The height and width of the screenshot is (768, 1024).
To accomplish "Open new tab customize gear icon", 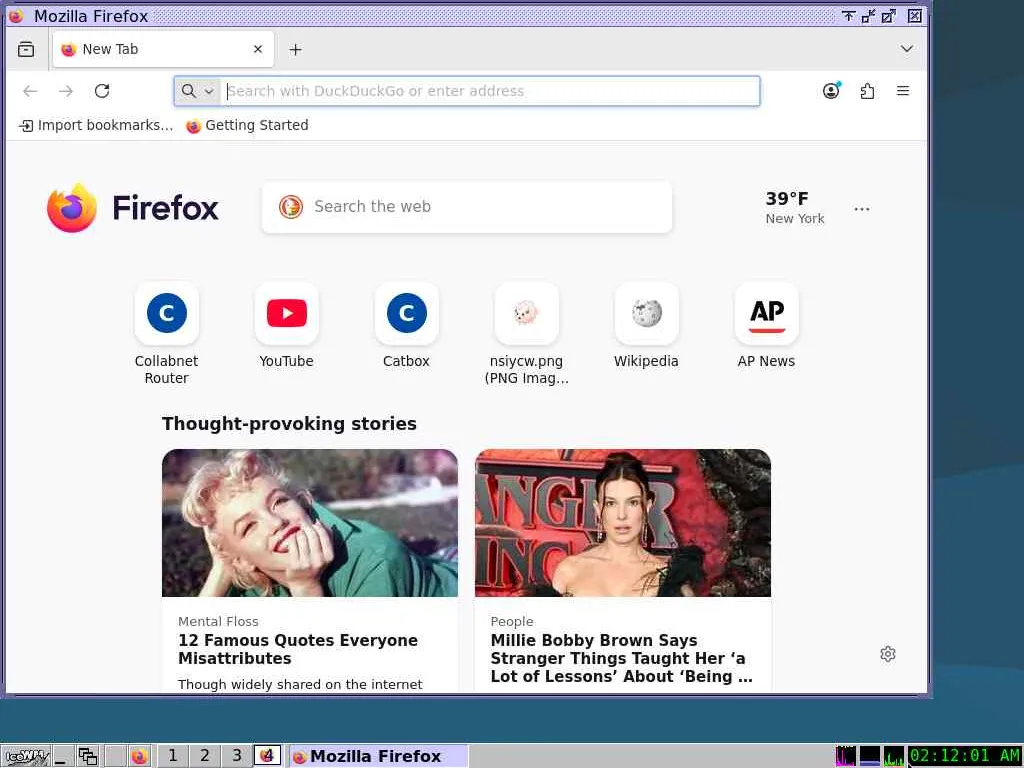I will [x=888, y=654].
